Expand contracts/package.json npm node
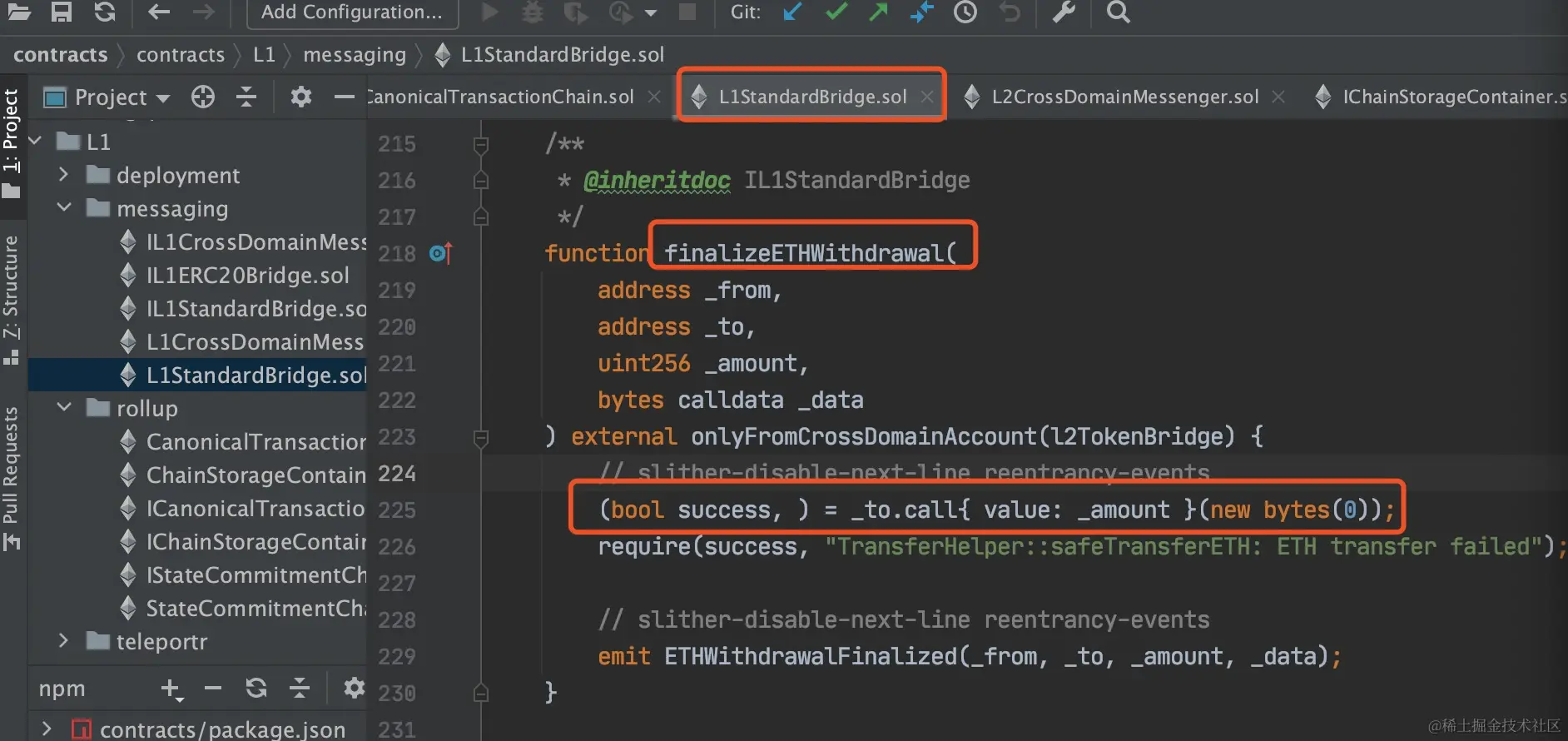 coord(47,729)
